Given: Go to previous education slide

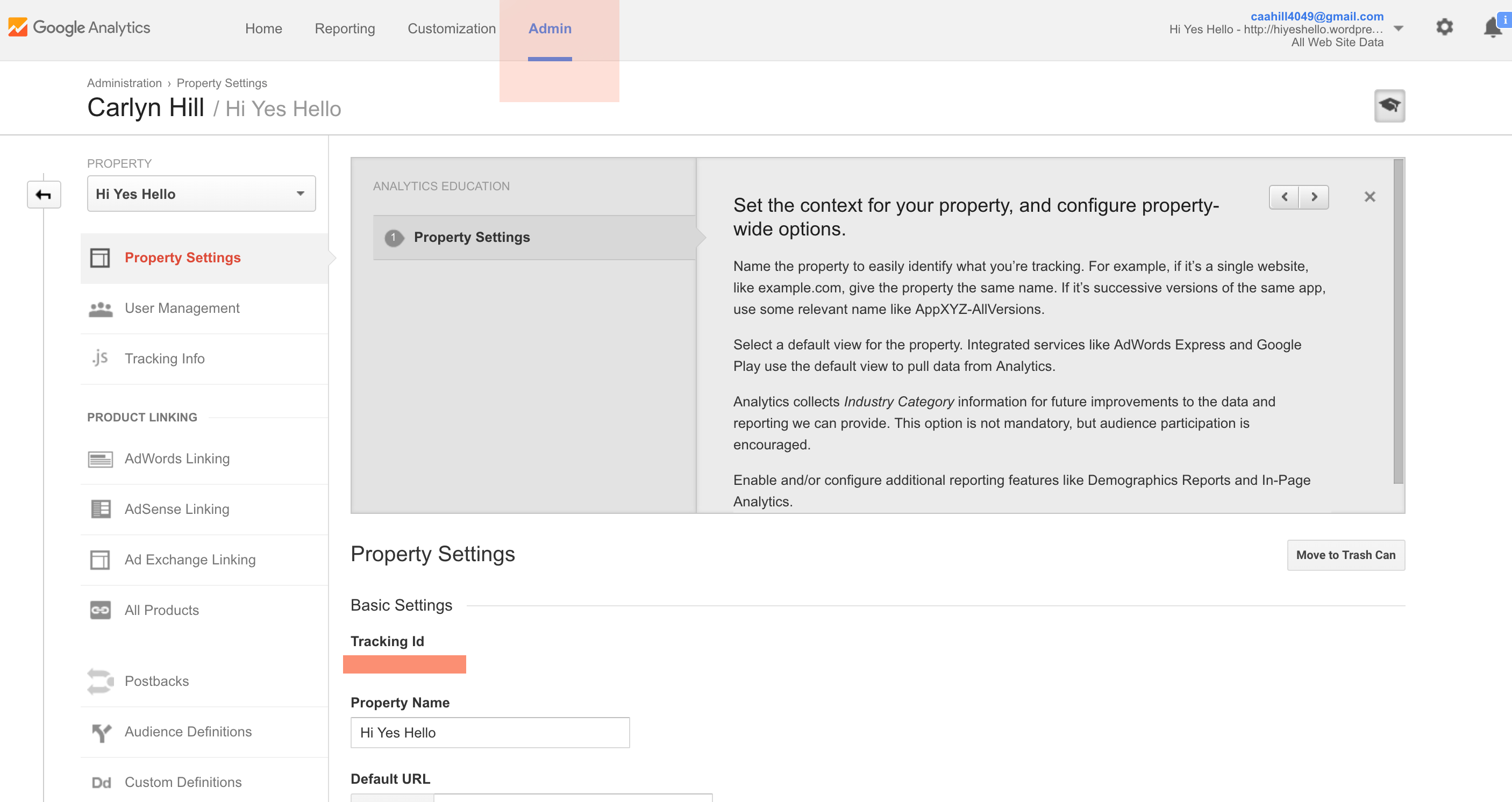Looking at the screenshot, I should point(1284,197).
